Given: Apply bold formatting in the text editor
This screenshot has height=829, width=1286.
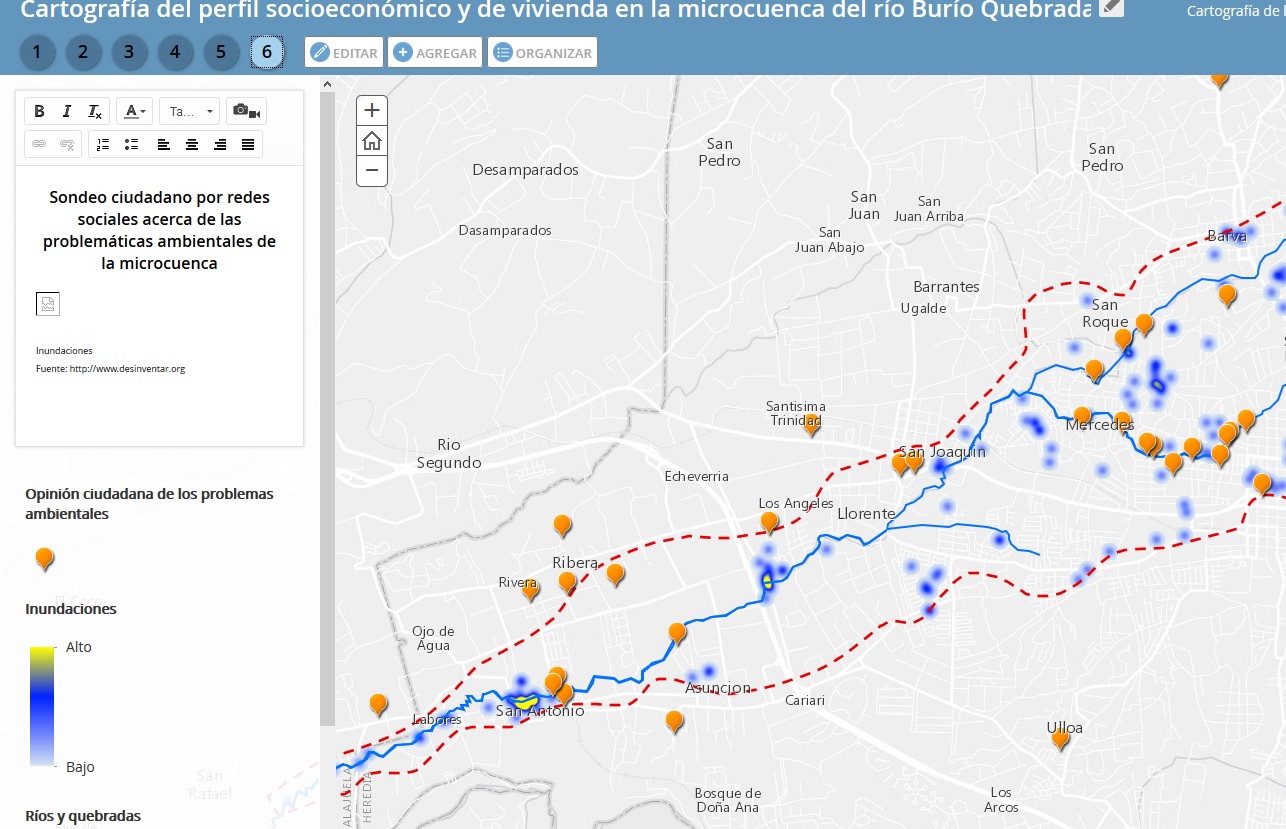Looking at the screenshot, I should 40,111.
